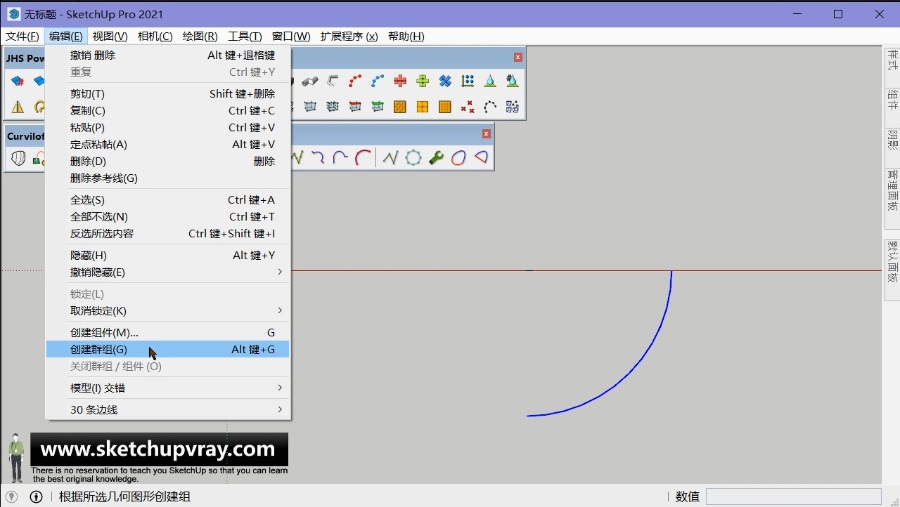Choose 全选(S) menu entry
The image size is (900, 507).
pyautogui.click(x=168, y=200)
